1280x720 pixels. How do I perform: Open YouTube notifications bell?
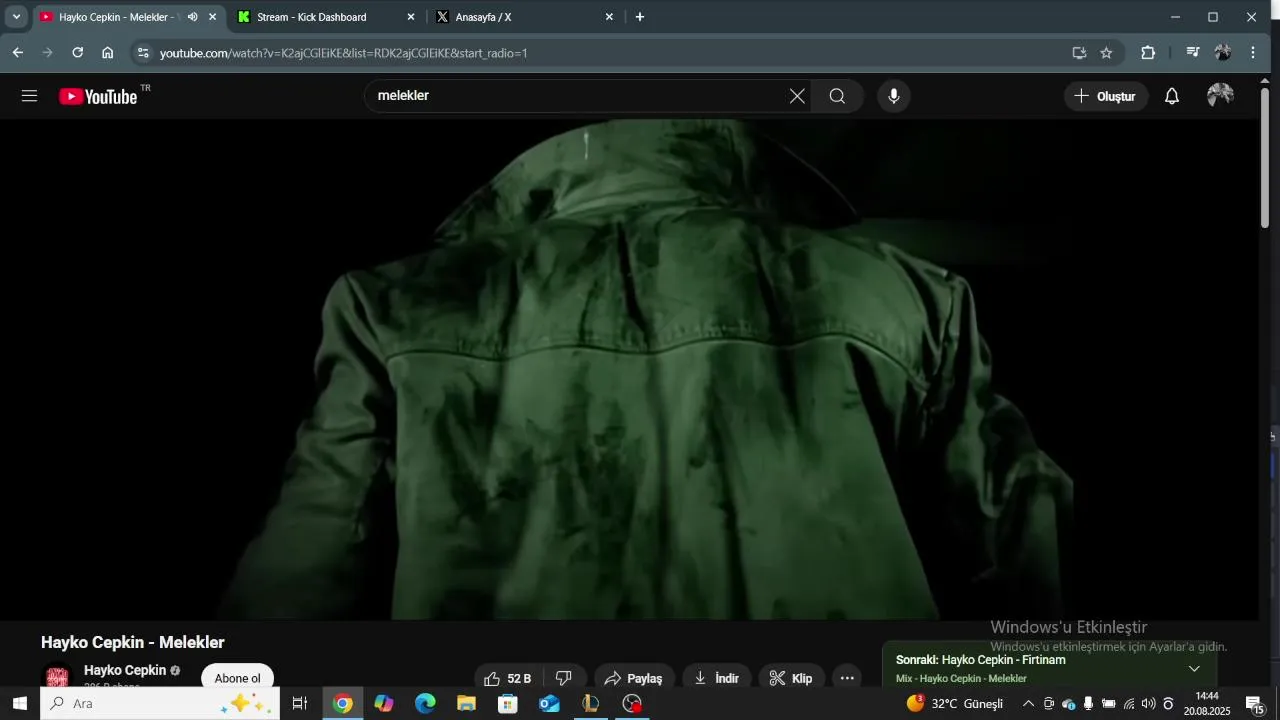(x=1172, y=96)
